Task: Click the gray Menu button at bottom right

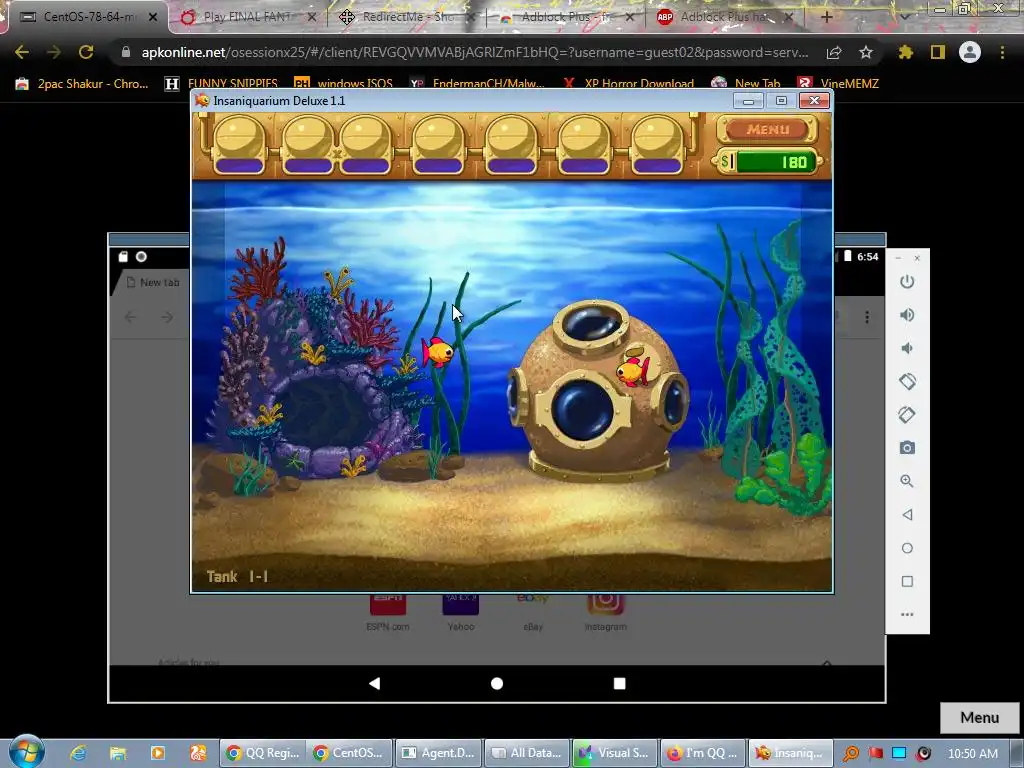Action: tap(980, 718)
